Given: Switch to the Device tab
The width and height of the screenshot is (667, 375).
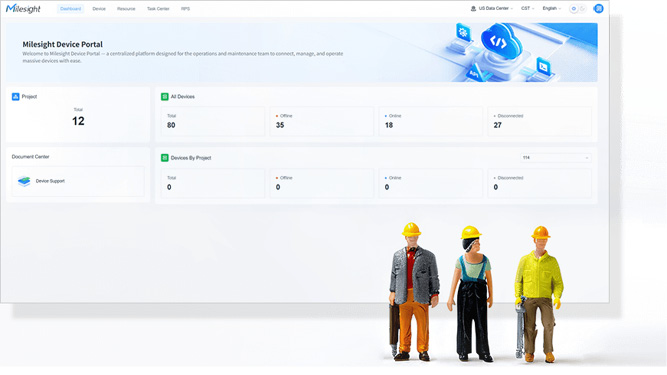Looking at the screenshot, I should (x=99, y=9).
